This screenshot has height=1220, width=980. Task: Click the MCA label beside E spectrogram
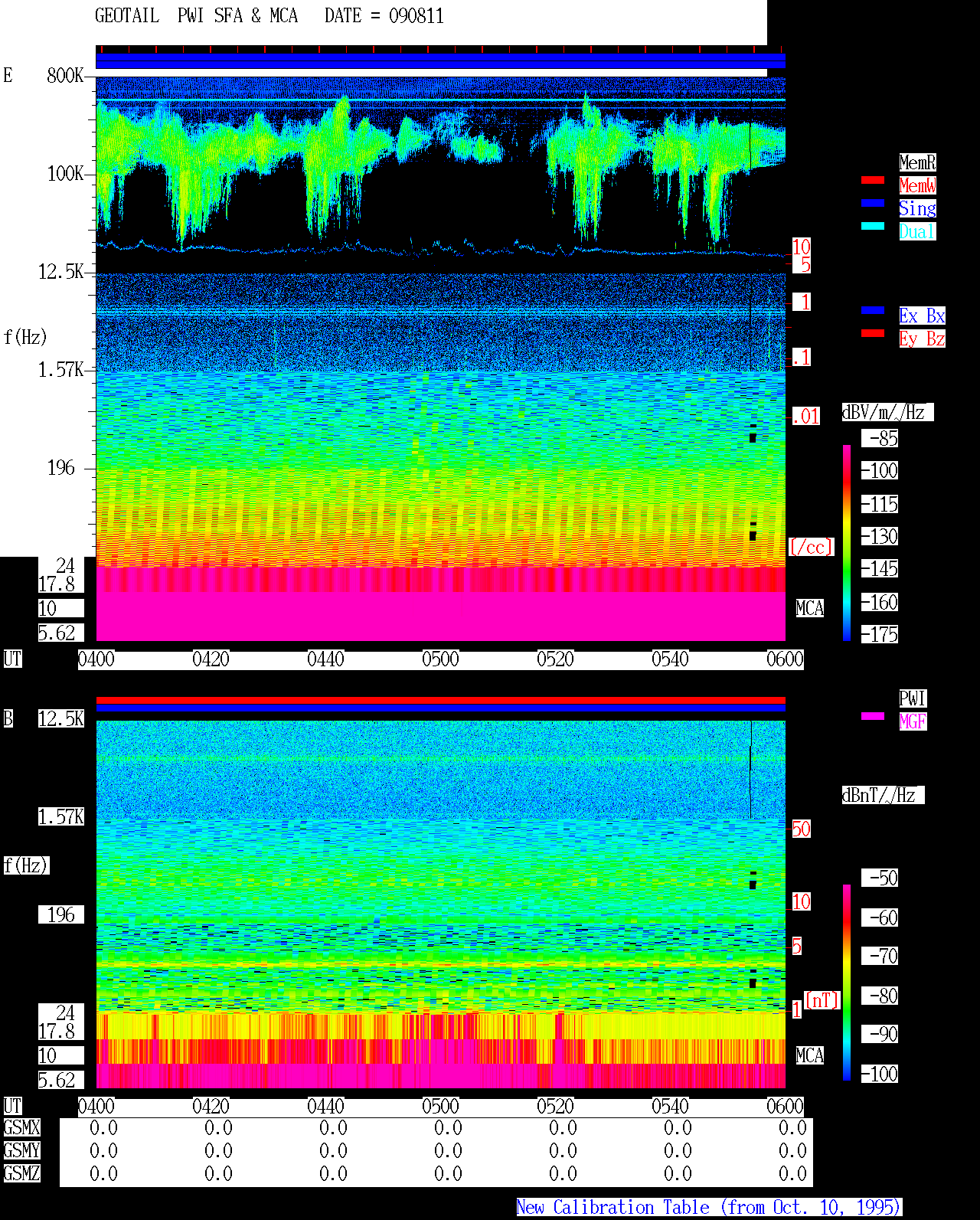pos(810,609)
